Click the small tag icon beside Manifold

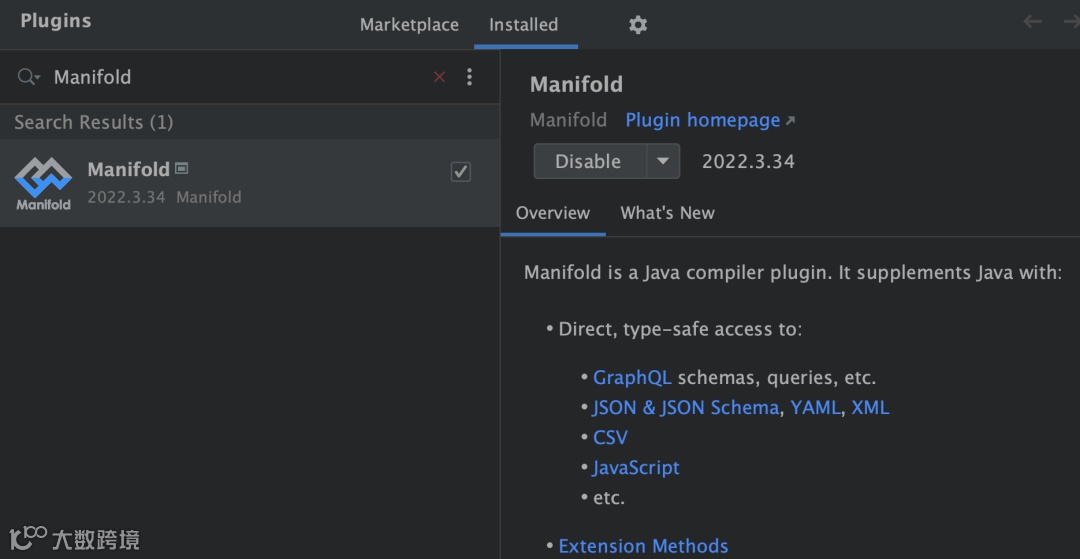click(182, 168)
